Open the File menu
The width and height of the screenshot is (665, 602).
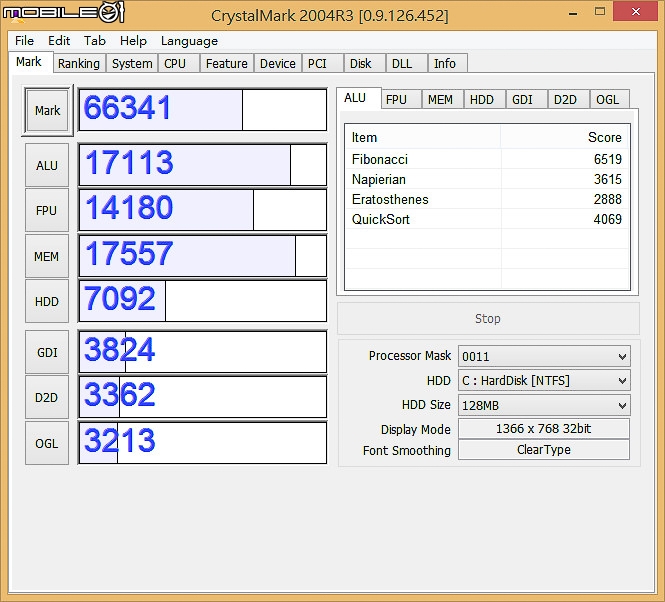[x=24, y=41]
